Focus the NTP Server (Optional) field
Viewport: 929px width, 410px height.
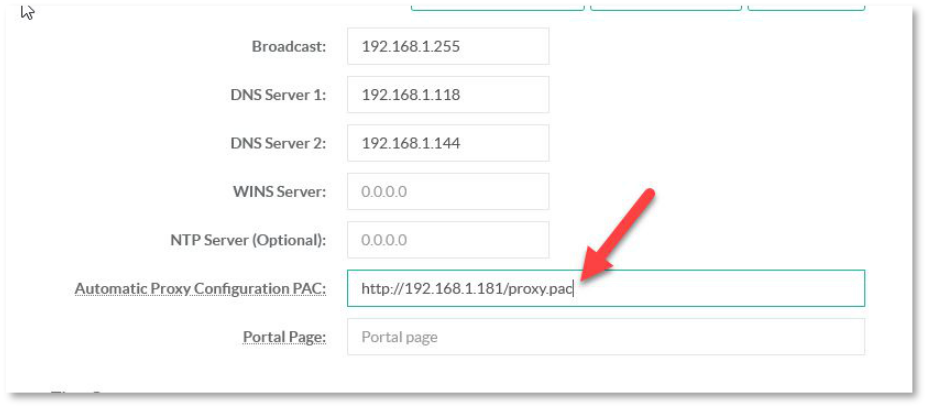(447, 240)
